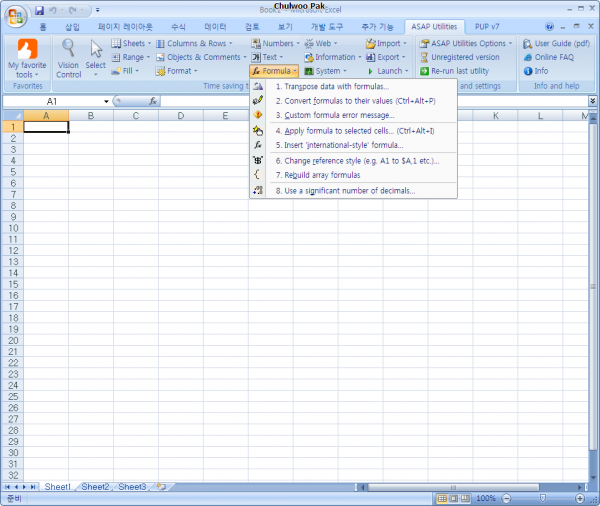
Task: Switch to PUP v7 tab
Action: [x=487, y=26]
